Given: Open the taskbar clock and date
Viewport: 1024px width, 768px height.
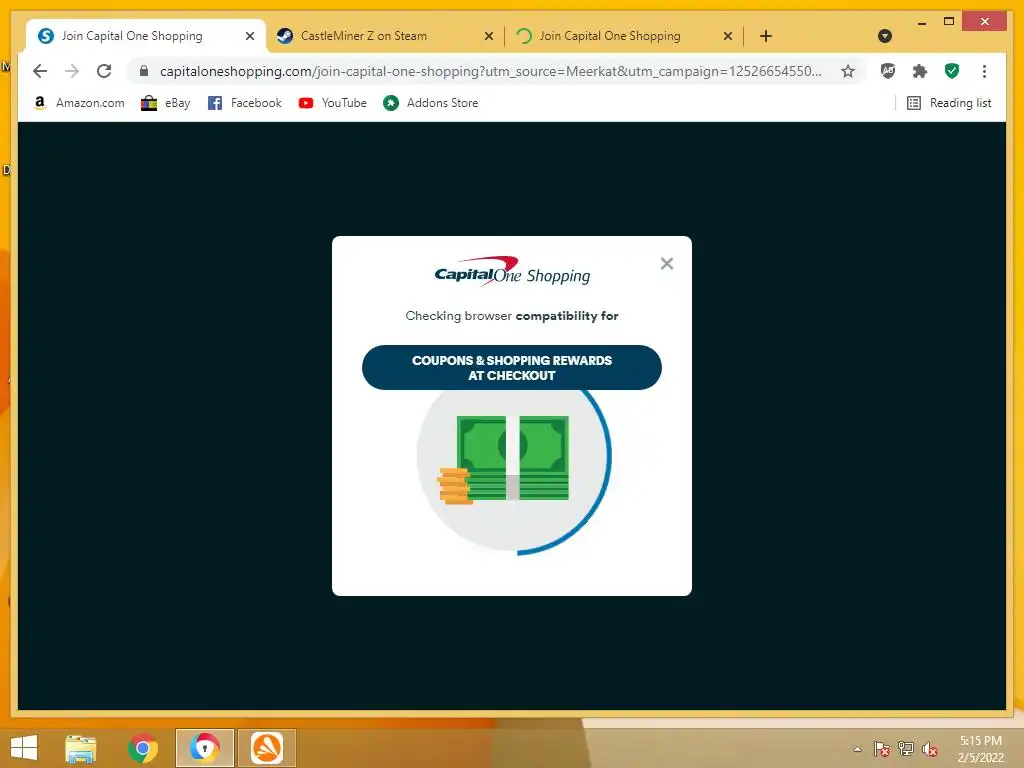Looking at the screenshot, I should click(x=980, y=749).
